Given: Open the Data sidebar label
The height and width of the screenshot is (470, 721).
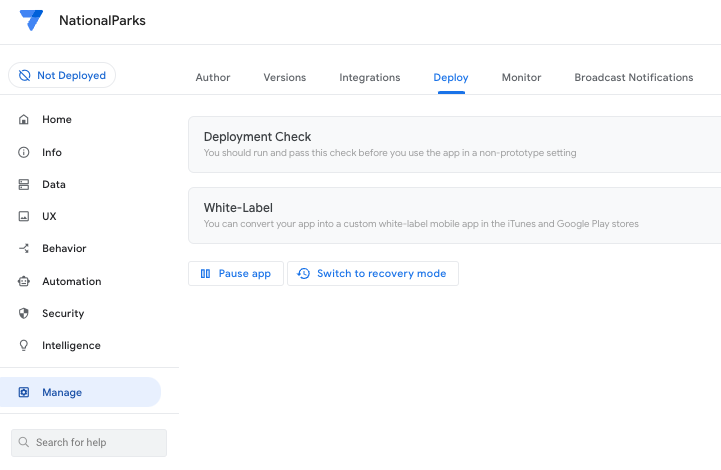Looking at the screenshot, I should (x=54, y=184).
